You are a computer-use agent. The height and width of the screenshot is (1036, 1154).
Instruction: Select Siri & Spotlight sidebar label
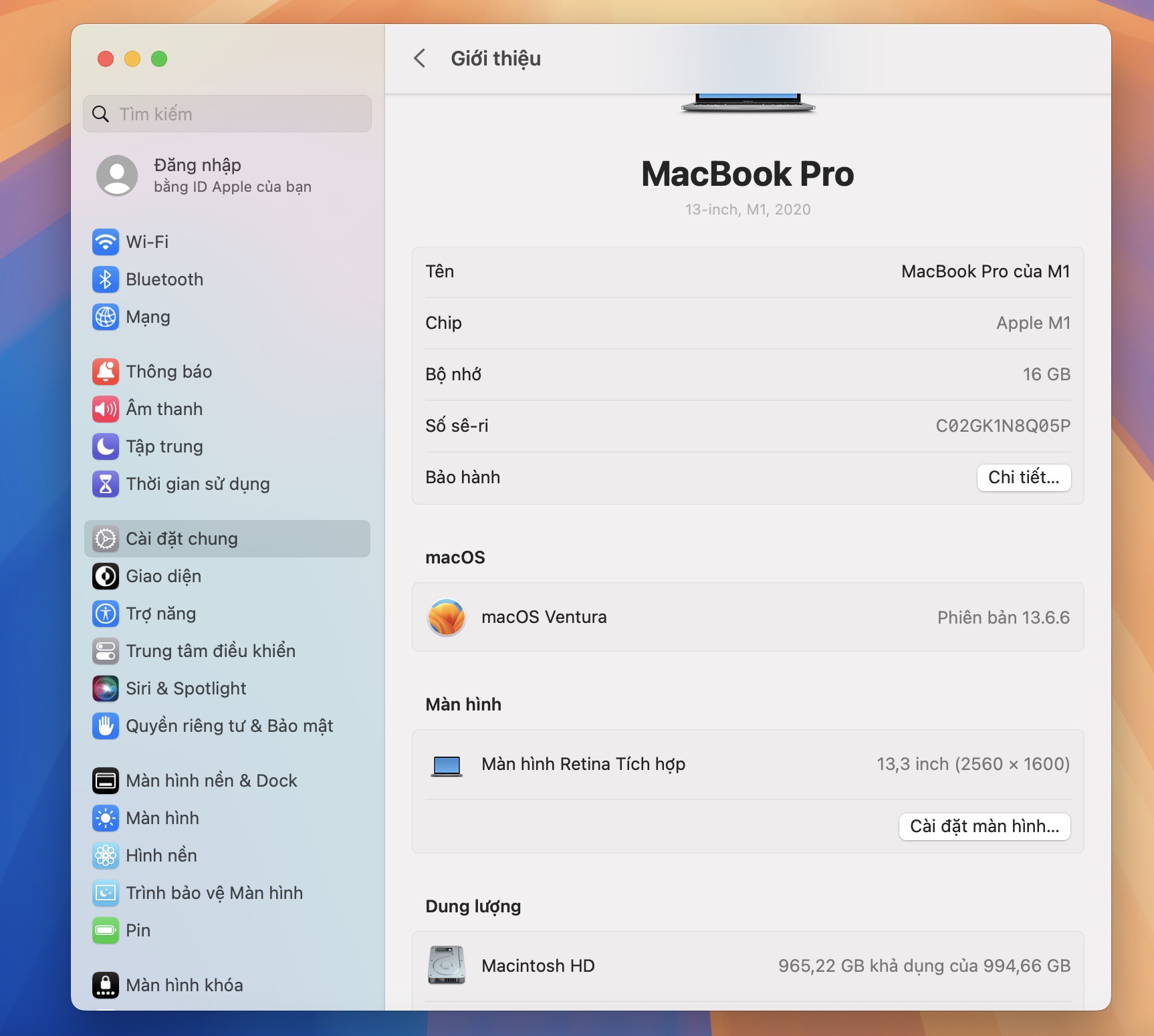[186, 688]
